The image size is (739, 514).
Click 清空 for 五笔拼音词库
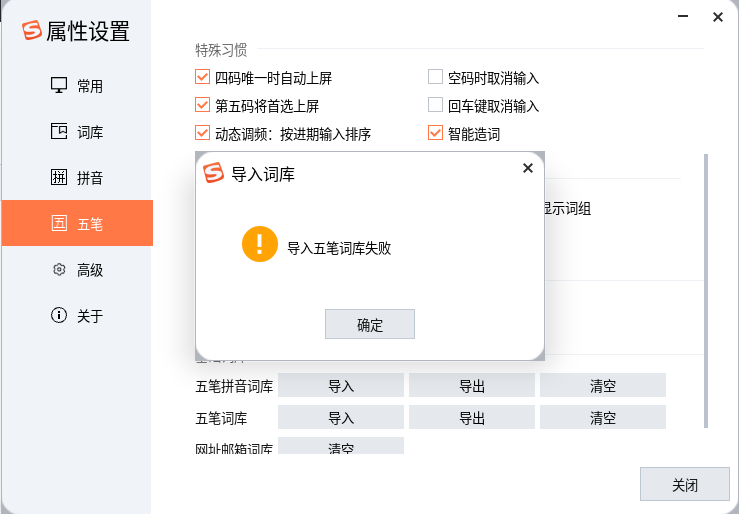[x=603, y=385]
